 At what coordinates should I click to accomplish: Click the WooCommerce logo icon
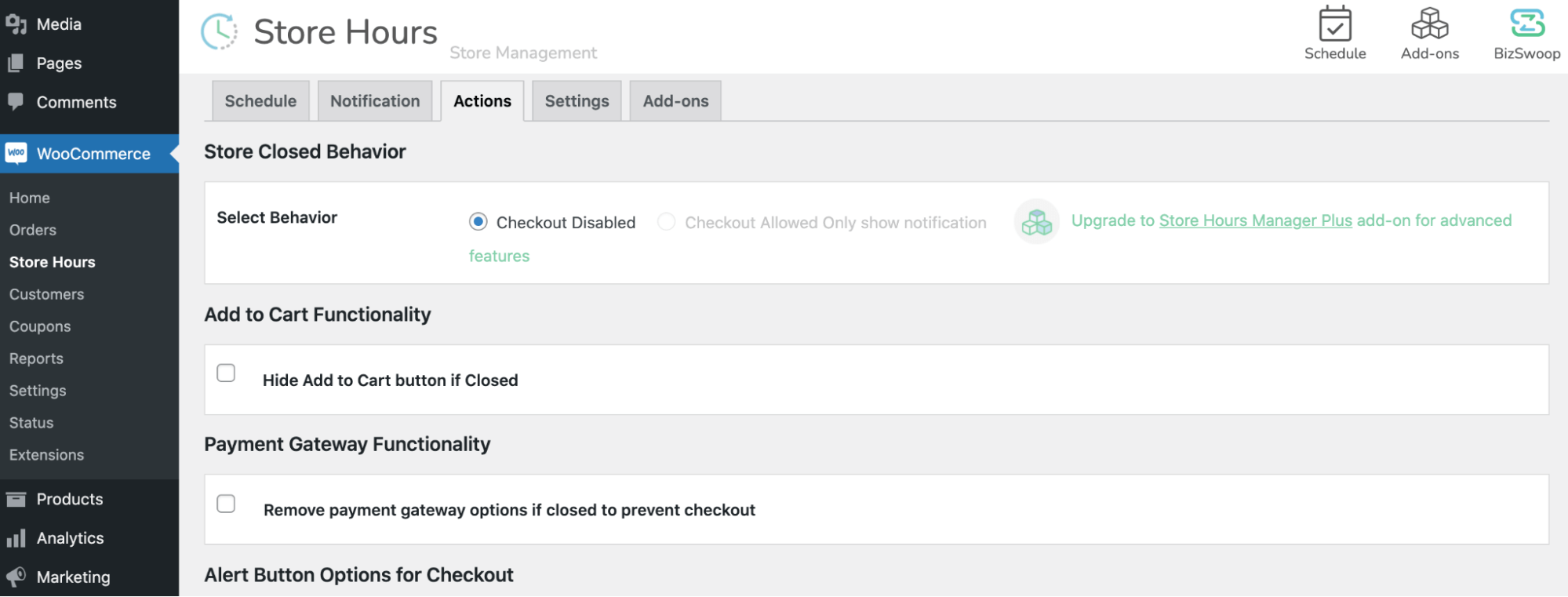[x=16, y=153]
